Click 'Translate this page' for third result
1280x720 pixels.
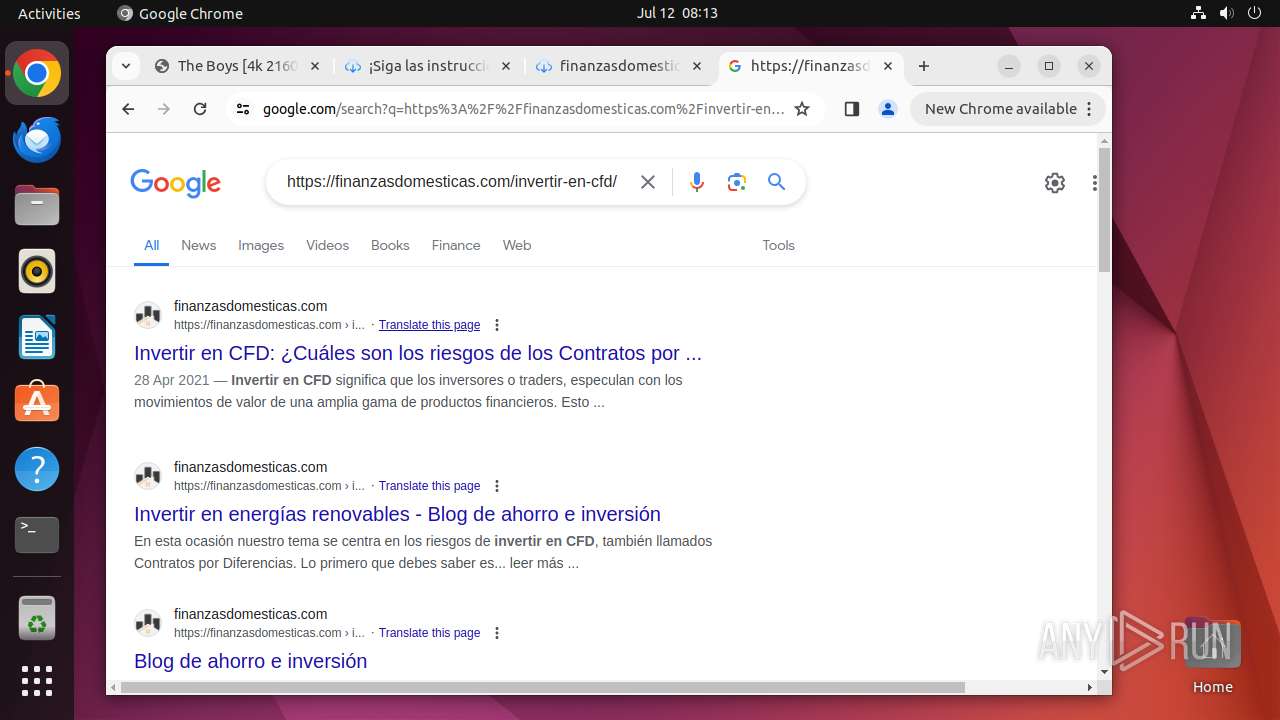coord(429,633)
